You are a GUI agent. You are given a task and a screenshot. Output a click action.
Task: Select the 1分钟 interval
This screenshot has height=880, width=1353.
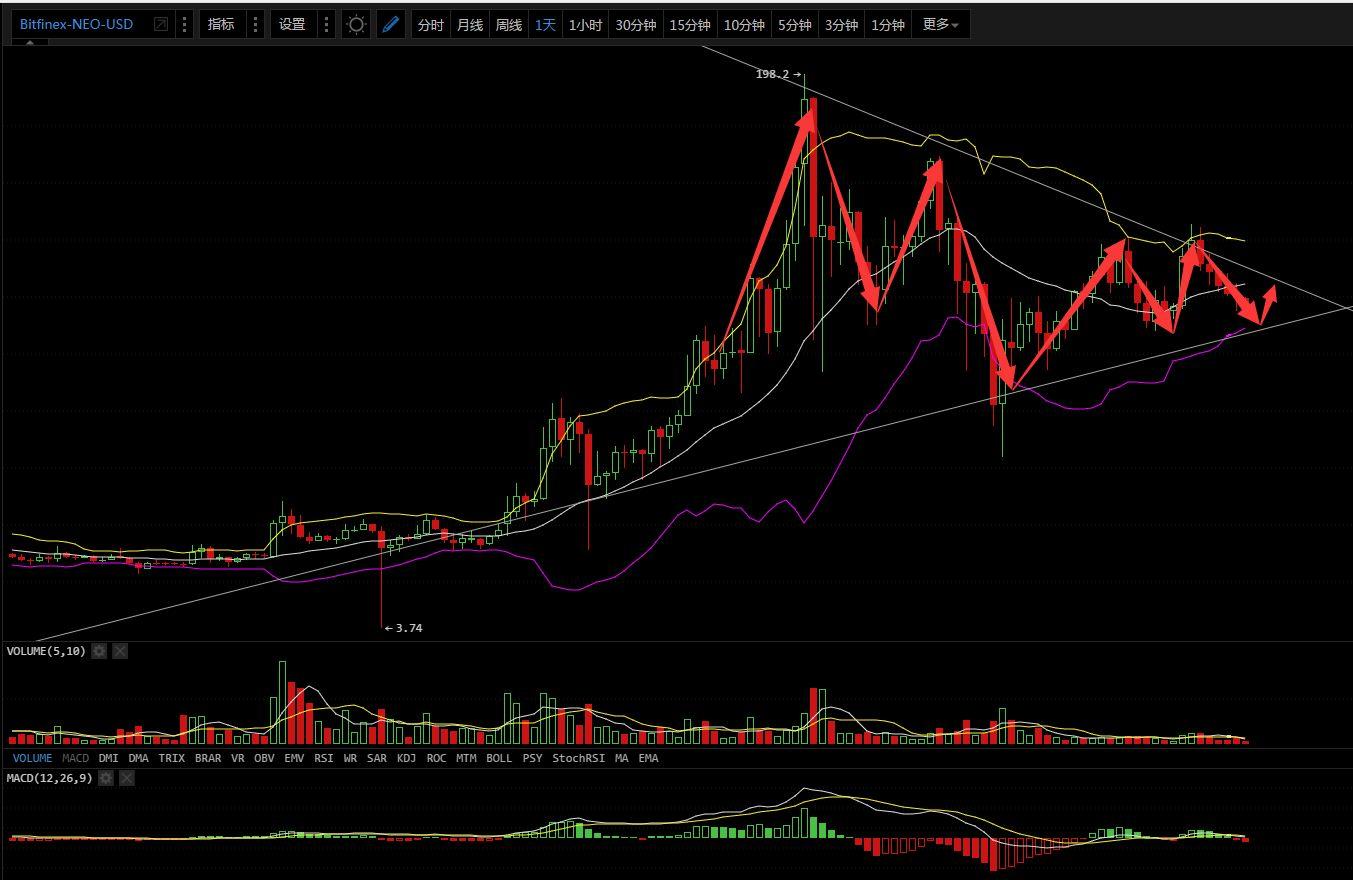click(x=888, y=25)
